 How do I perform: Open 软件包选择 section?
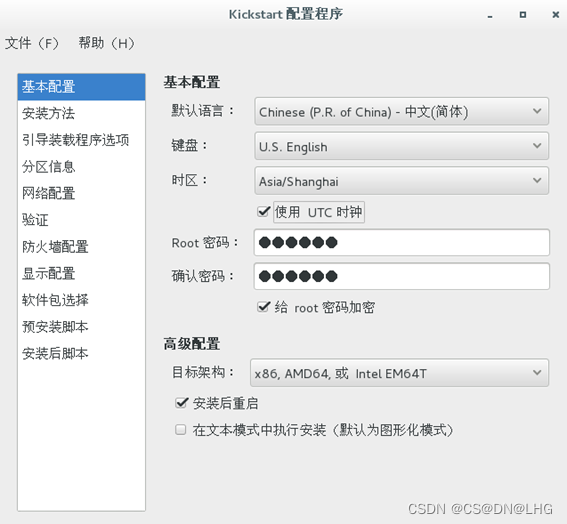(81, 300)
